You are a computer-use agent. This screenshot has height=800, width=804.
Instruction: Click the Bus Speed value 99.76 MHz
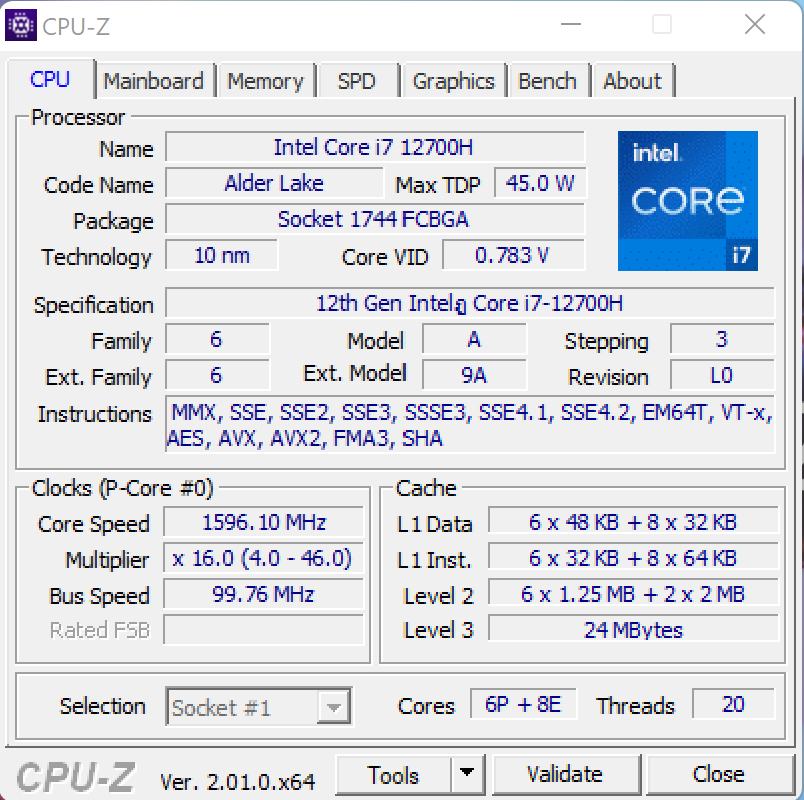(264, 594)
